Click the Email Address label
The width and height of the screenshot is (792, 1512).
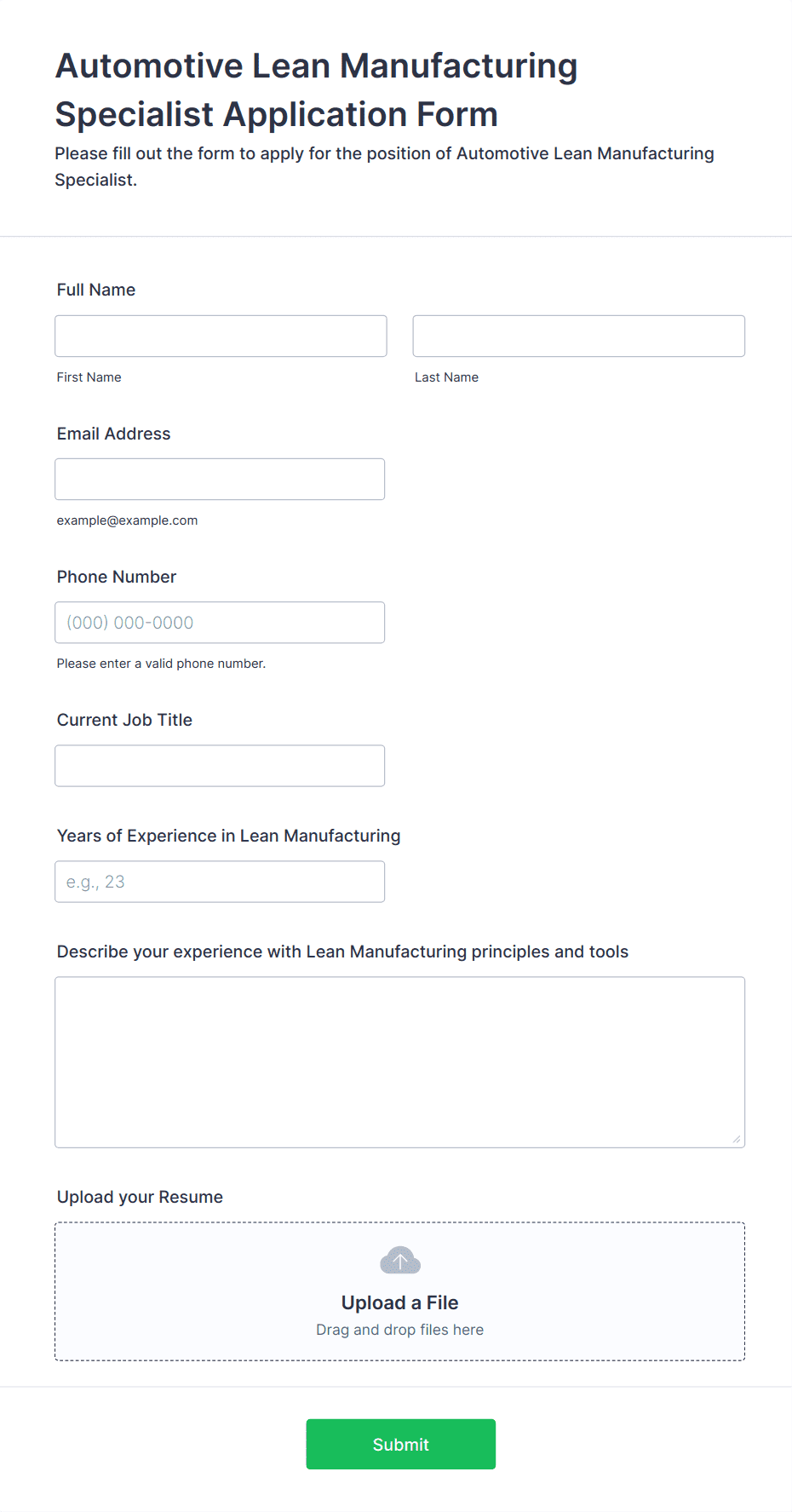(114, 434)
